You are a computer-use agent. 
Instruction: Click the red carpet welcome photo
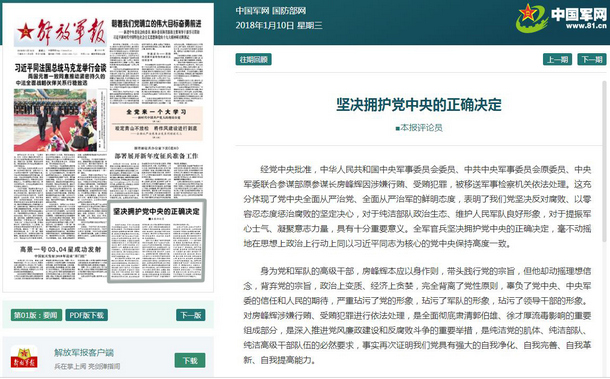(x=55, y=120)
